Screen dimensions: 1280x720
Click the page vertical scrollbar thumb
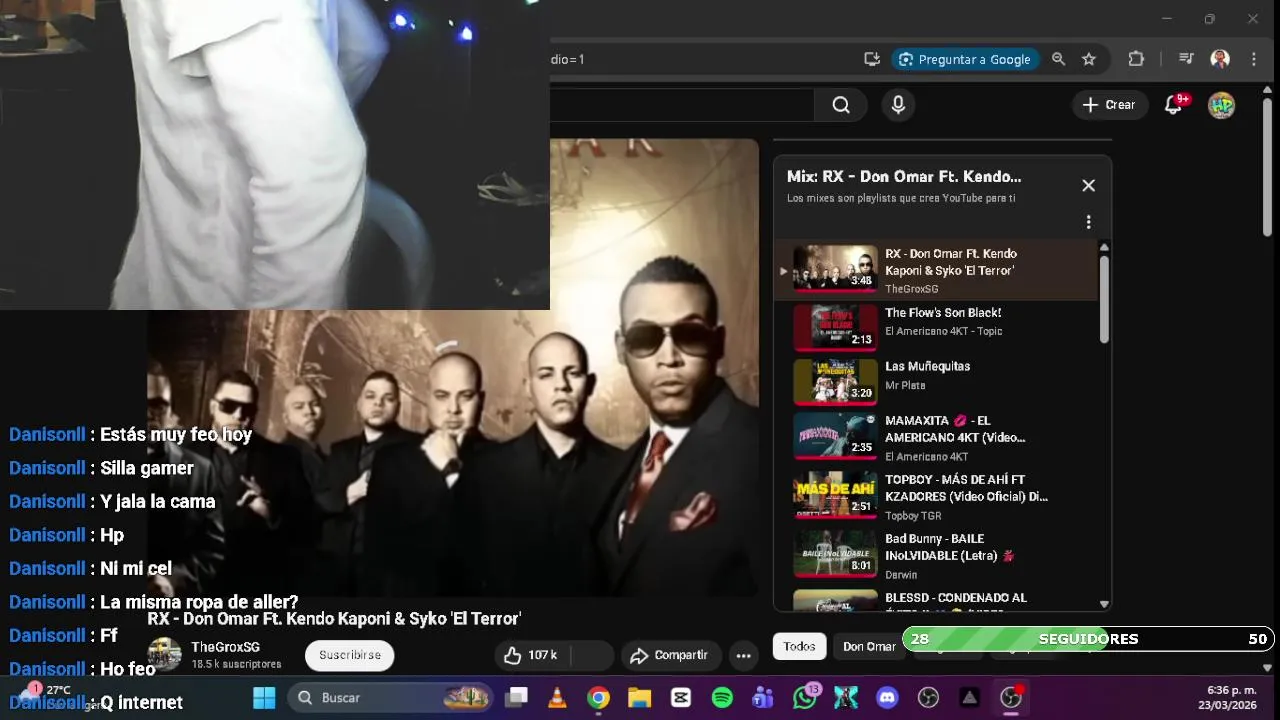pos(1268,165)
